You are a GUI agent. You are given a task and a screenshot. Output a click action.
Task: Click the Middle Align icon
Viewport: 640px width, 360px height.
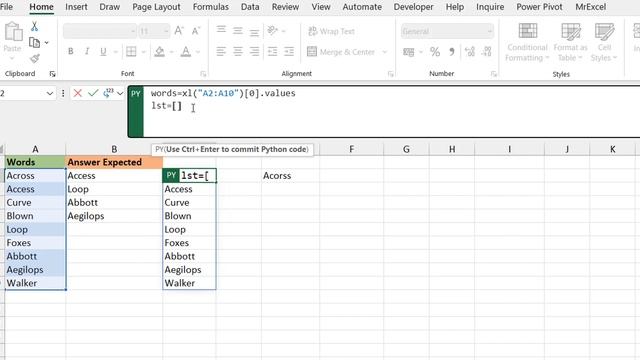click(x=238, y=31)
